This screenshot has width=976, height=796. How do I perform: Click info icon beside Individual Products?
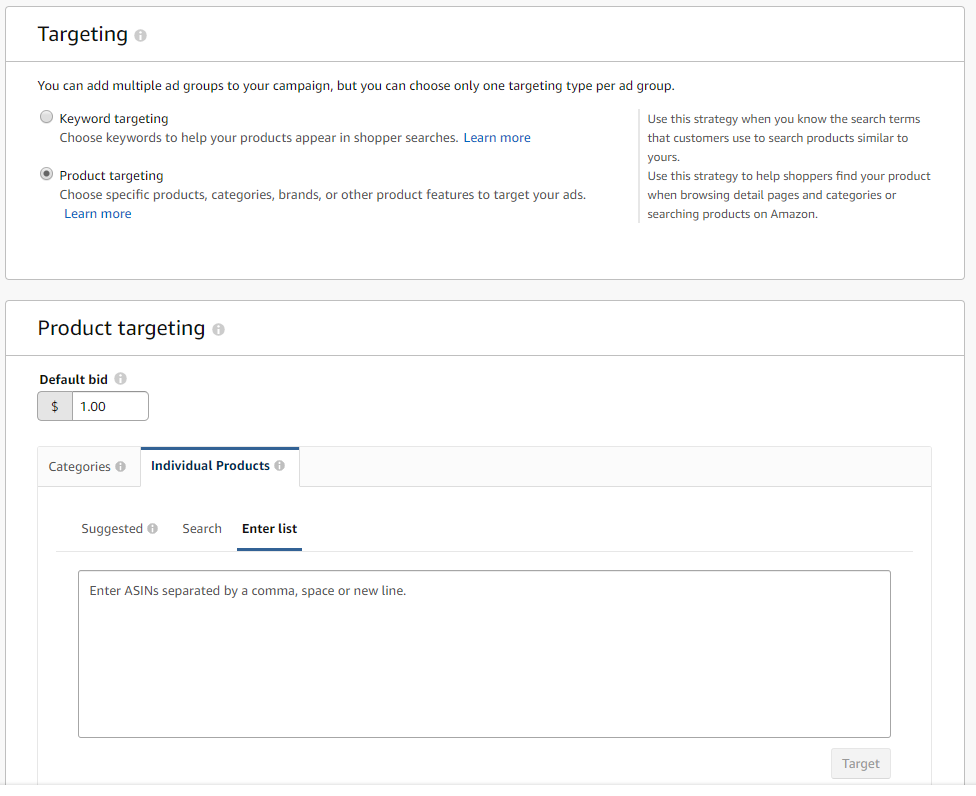[x=280, y=466]
